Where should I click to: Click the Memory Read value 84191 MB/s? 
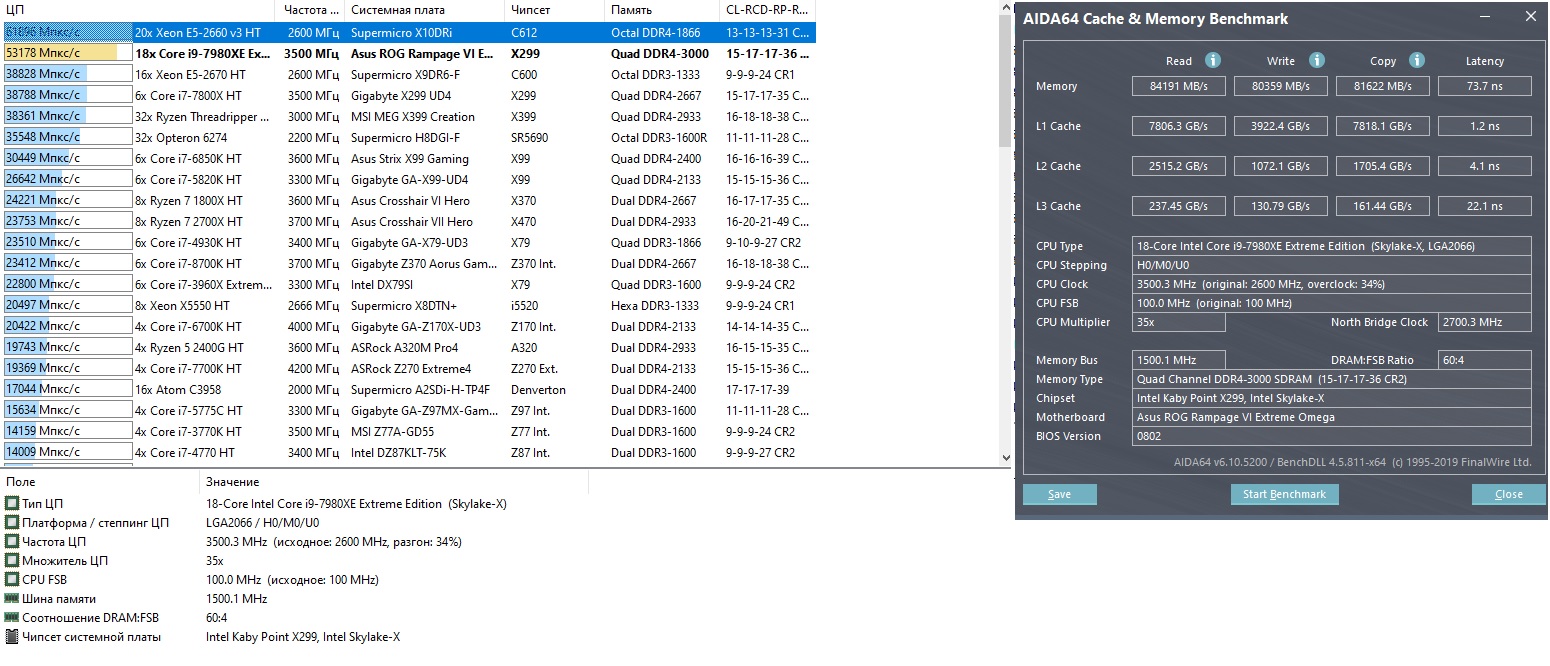1179,86
